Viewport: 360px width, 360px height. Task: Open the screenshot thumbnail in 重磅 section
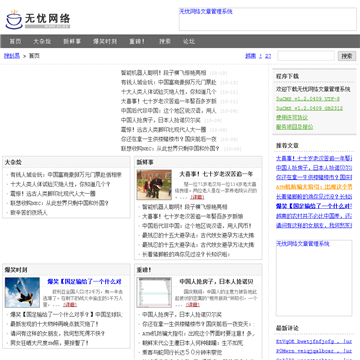[154, 292]
